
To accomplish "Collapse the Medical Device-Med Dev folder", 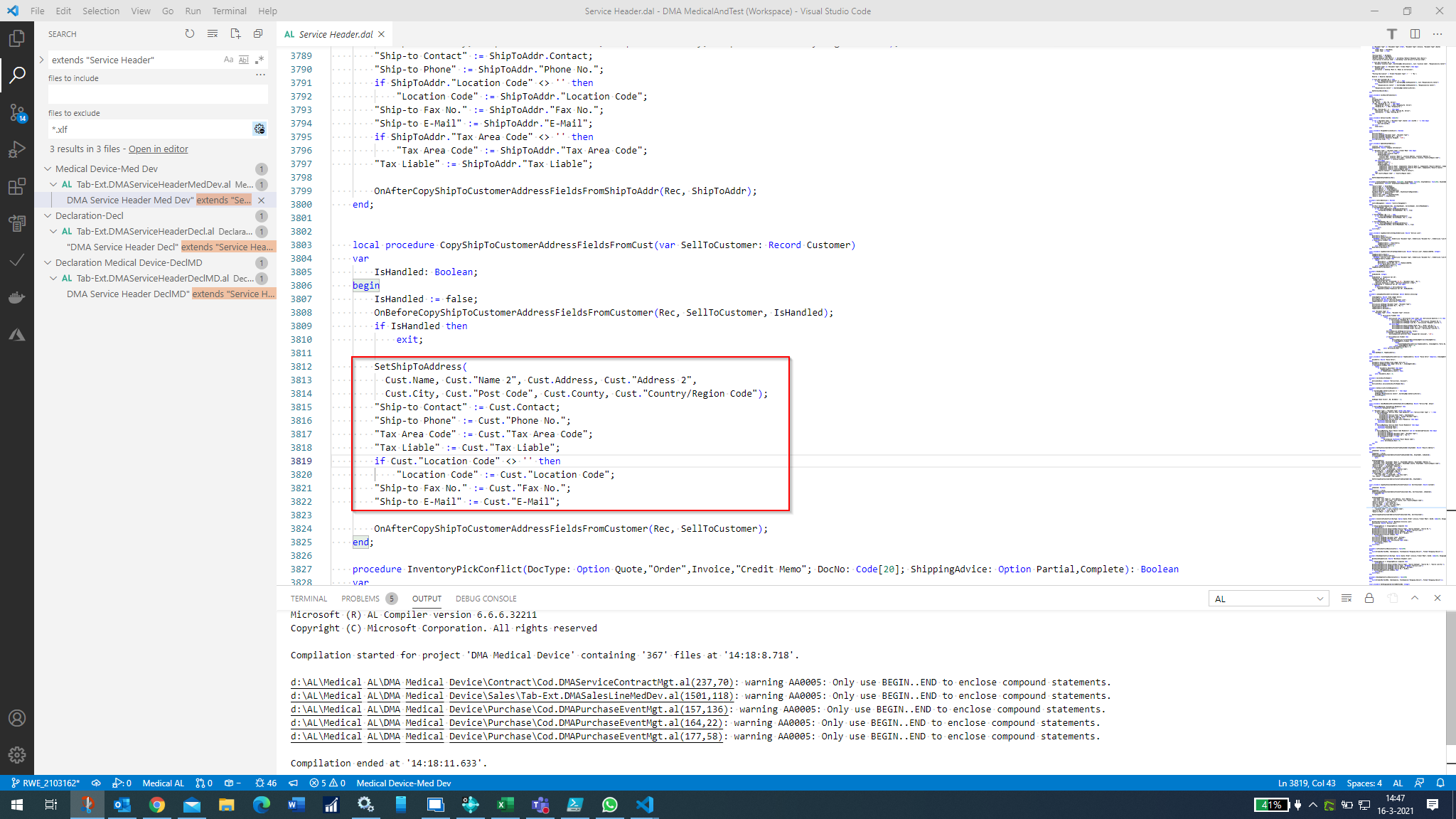I will click(x=48, y=168).
